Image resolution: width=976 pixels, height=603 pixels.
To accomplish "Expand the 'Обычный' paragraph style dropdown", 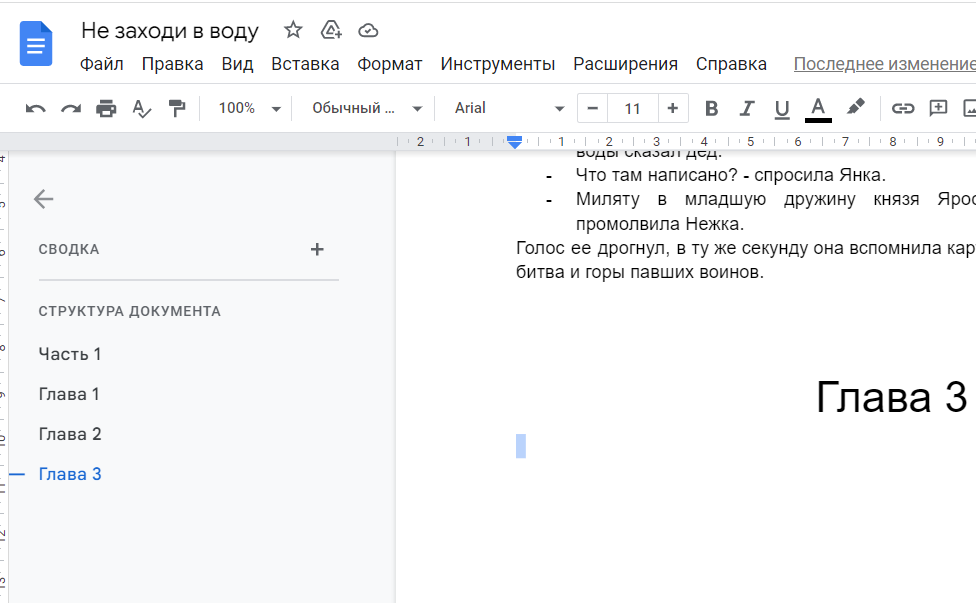I will 367,108.
